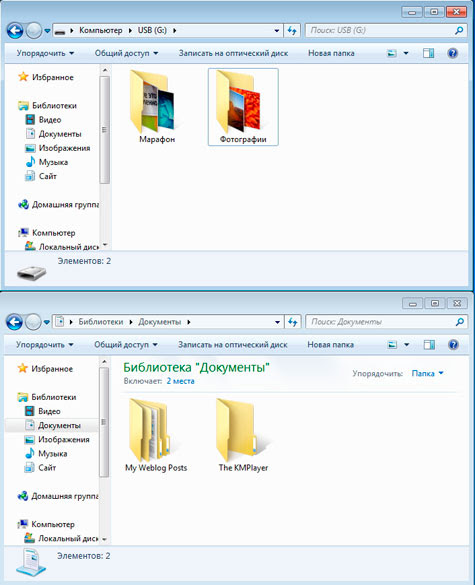Toggle the preview pane icon in USB window

pyautogui.click(x=428, y=53)
